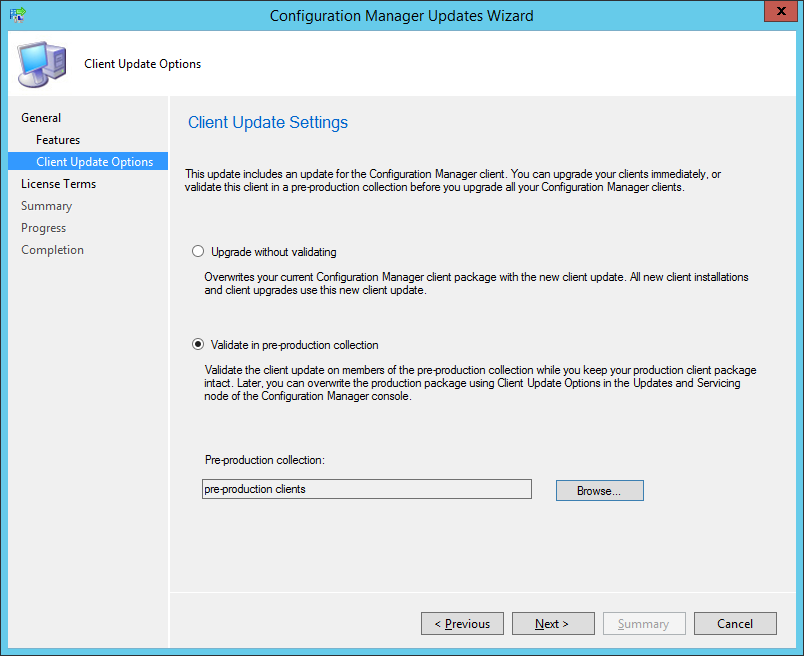The width and height of the screenshot is (804, 656).
Task: Open the License Terms step
Action: [58, 184]
